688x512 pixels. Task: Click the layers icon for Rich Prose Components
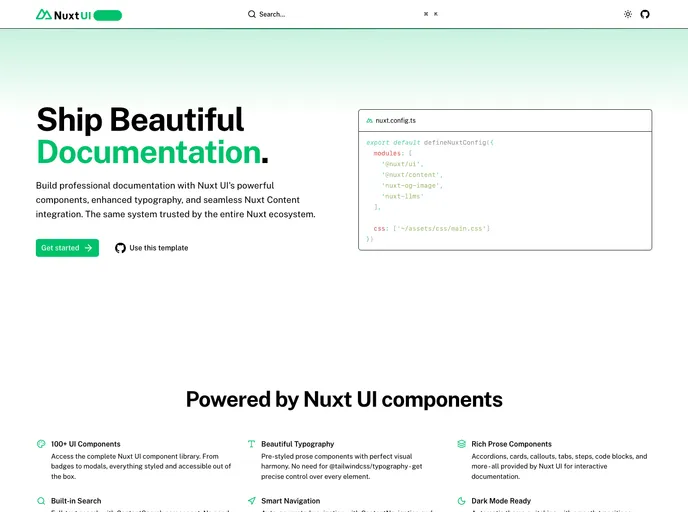[x=461, y=444]
